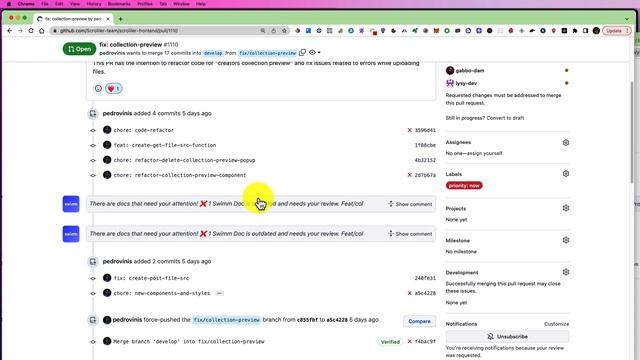Click failed status X for commit 3596d41

[409, 130]
